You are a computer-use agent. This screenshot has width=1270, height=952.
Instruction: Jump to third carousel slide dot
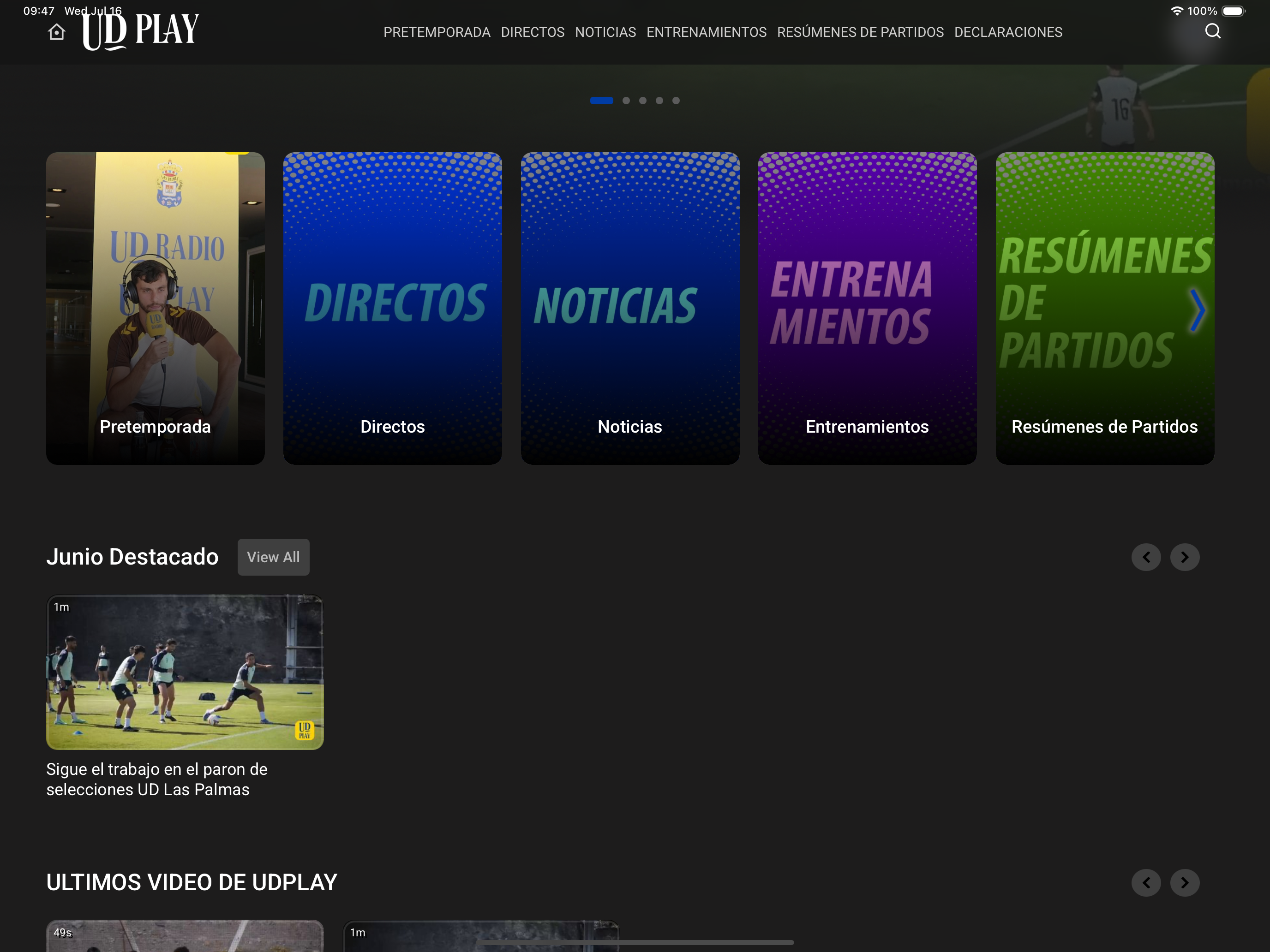[643, 101]
